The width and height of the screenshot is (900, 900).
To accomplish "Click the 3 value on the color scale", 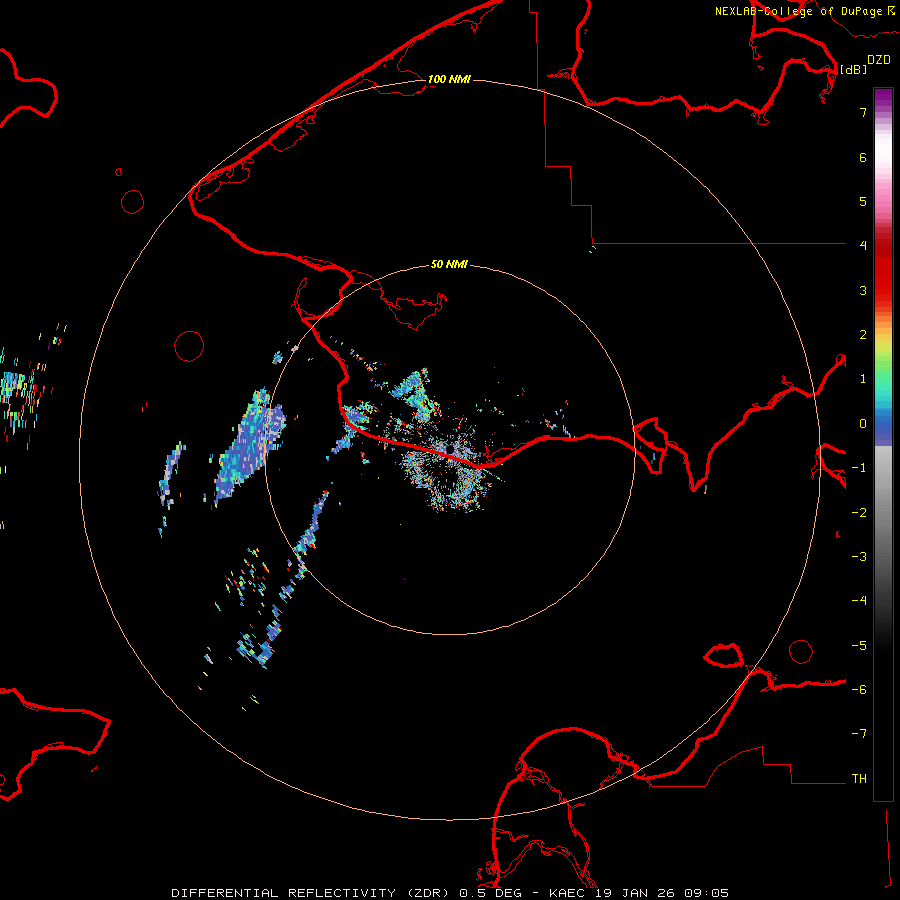I will coord(863,290).
